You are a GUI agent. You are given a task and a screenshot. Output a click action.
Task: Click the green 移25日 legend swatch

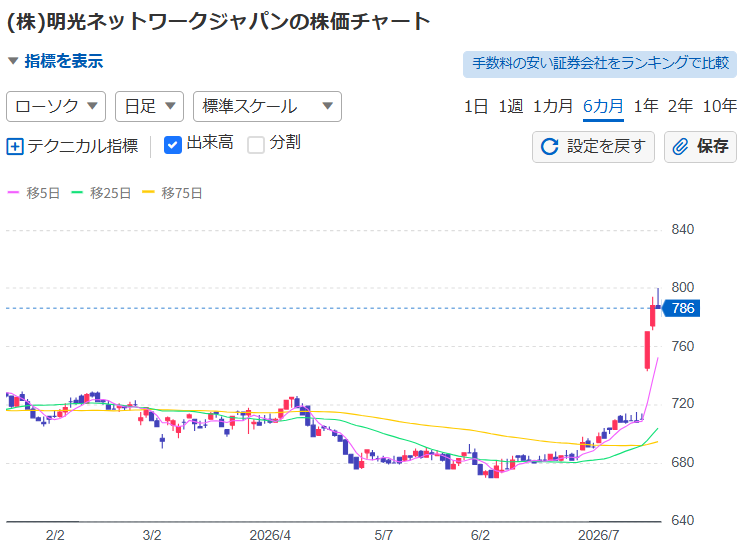click(77, 193)
